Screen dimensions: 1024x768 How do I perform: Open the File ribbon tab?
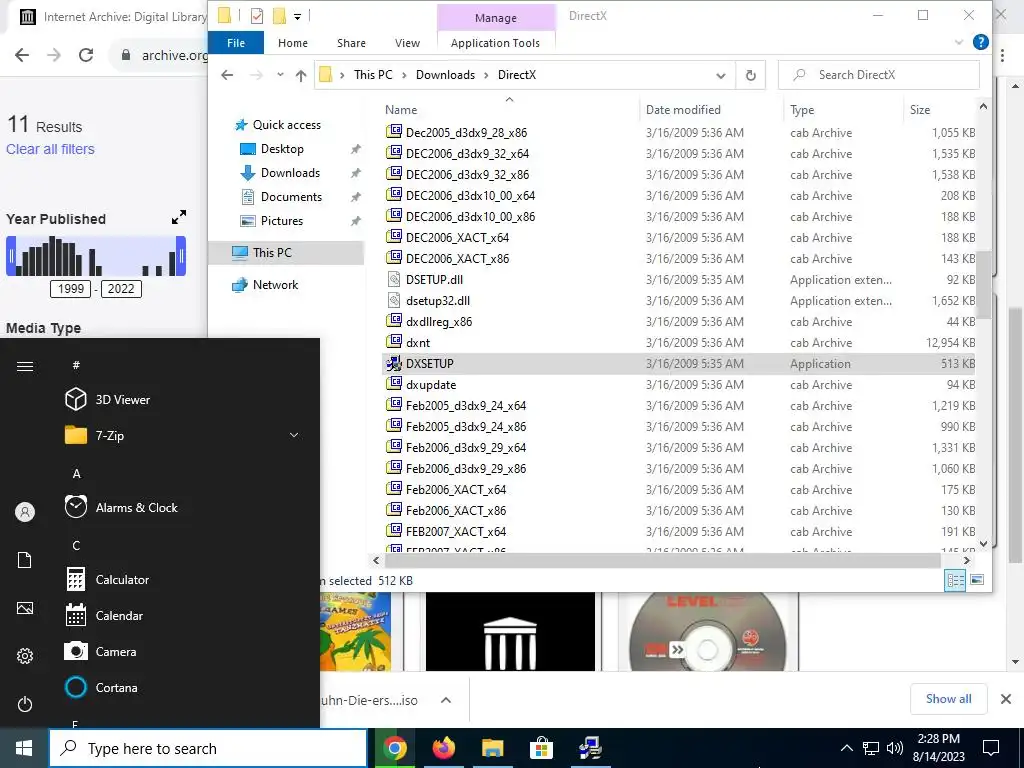[236, 43]
